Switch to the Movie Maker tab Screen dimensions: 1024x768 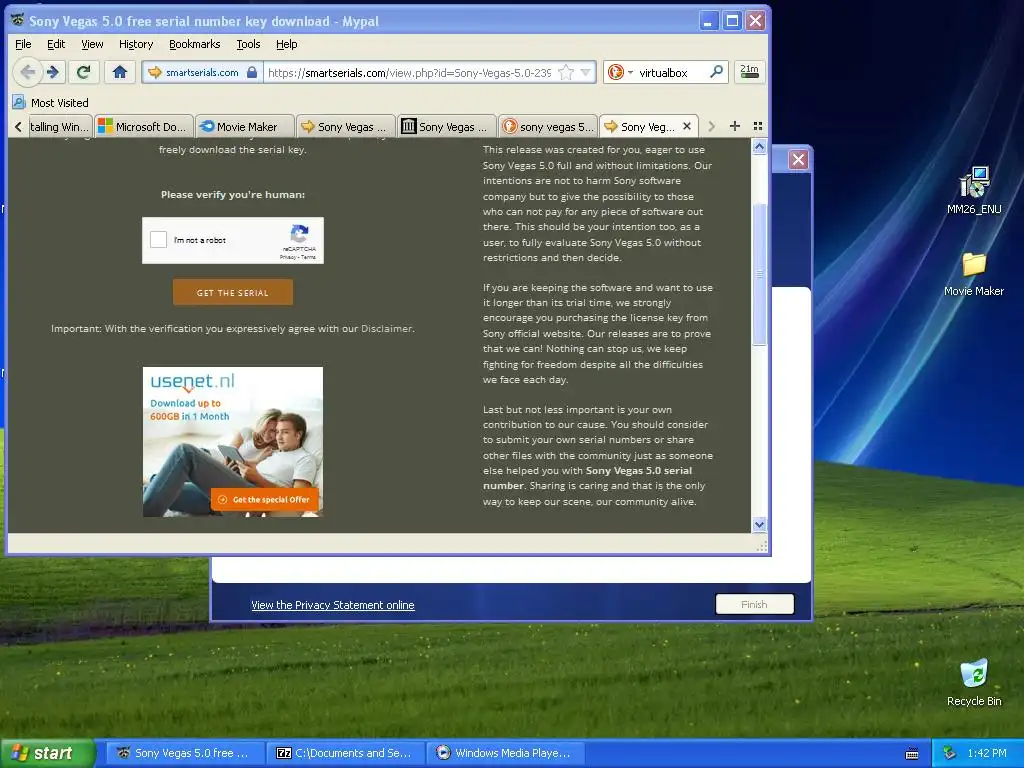point(245,127)
